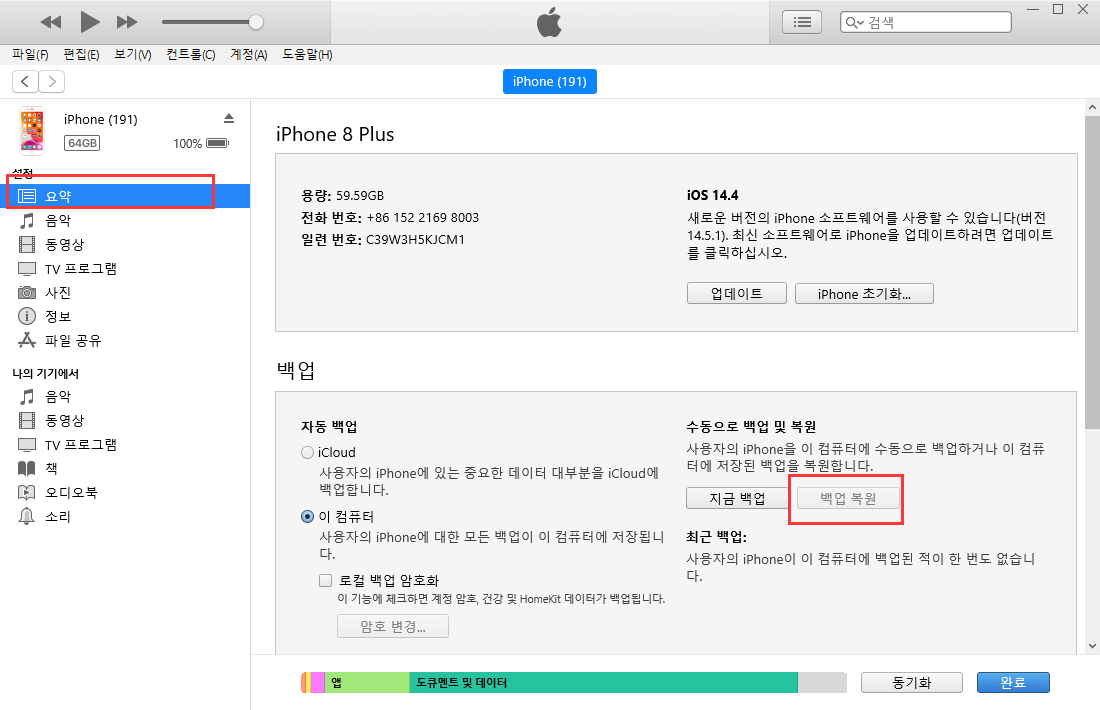Image resolution: width=1100 pixels, height=710 pixels.
Task: Click the iPhone 8 Plus heading
Action: [x=335, y=134]
